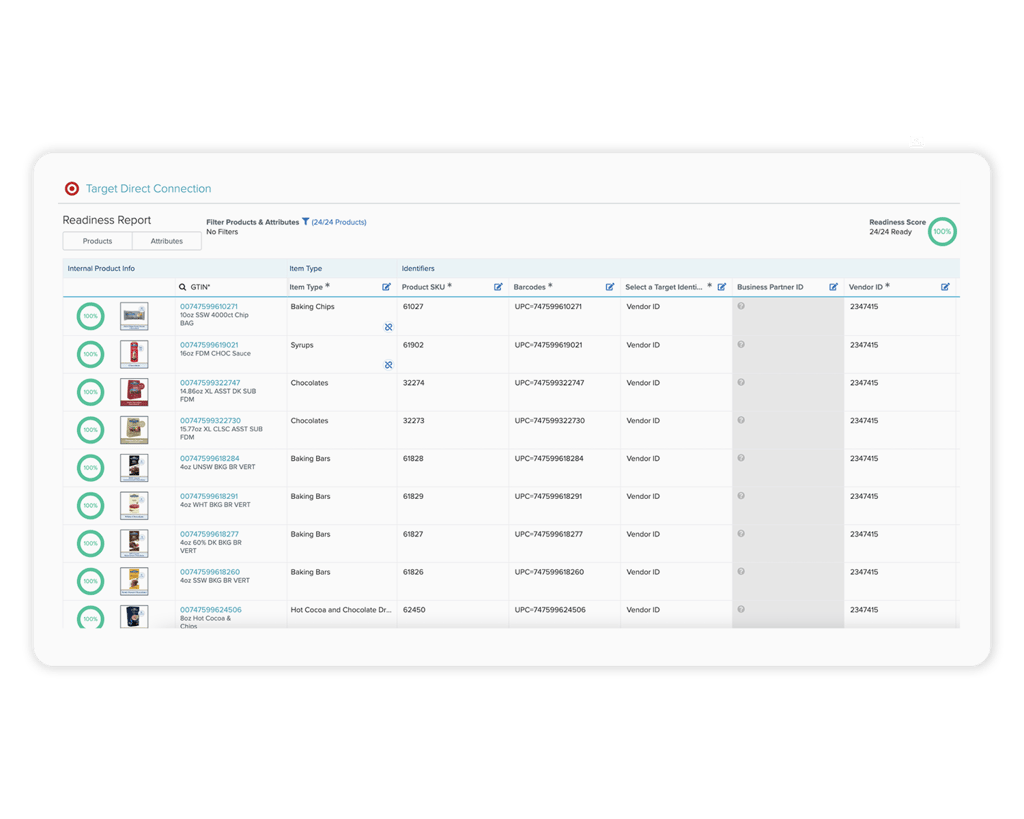This screenshot has height=819, width=1024.
Task: Open GTIN 00747599322747 link
Action: (x=210, y=383)
